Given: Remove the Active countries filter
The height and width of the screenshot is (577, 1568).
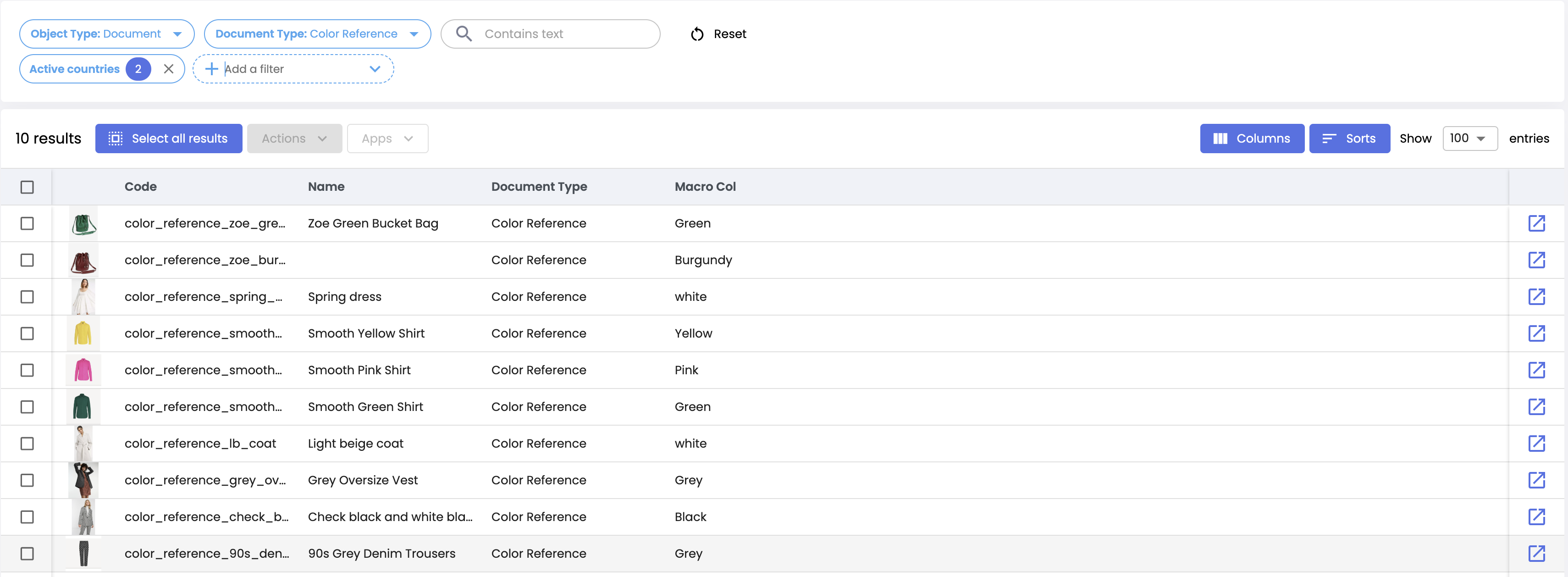Looking at the screenshot, I should [169, 69].
